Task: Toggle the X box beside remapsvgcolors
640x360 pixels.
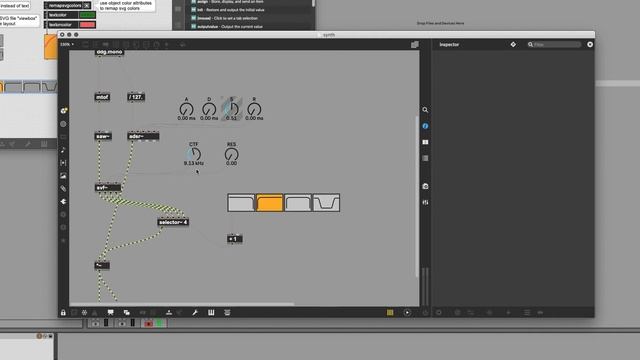Action: point(87,6)
